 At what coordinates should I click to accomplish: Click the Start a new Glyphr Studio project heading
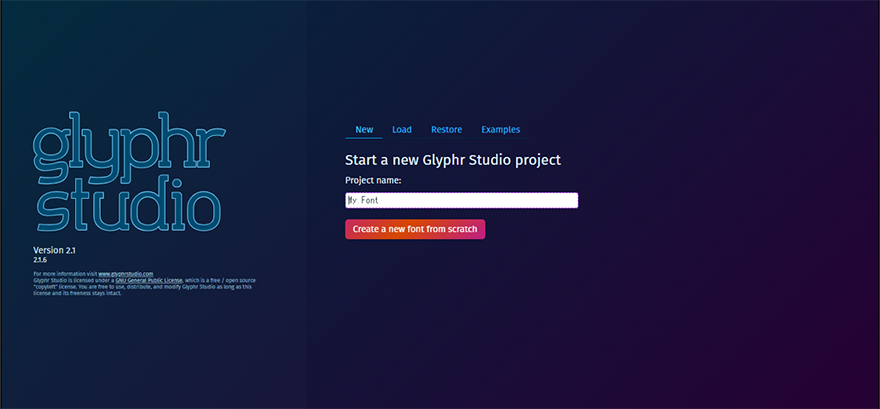coord(452,160)
